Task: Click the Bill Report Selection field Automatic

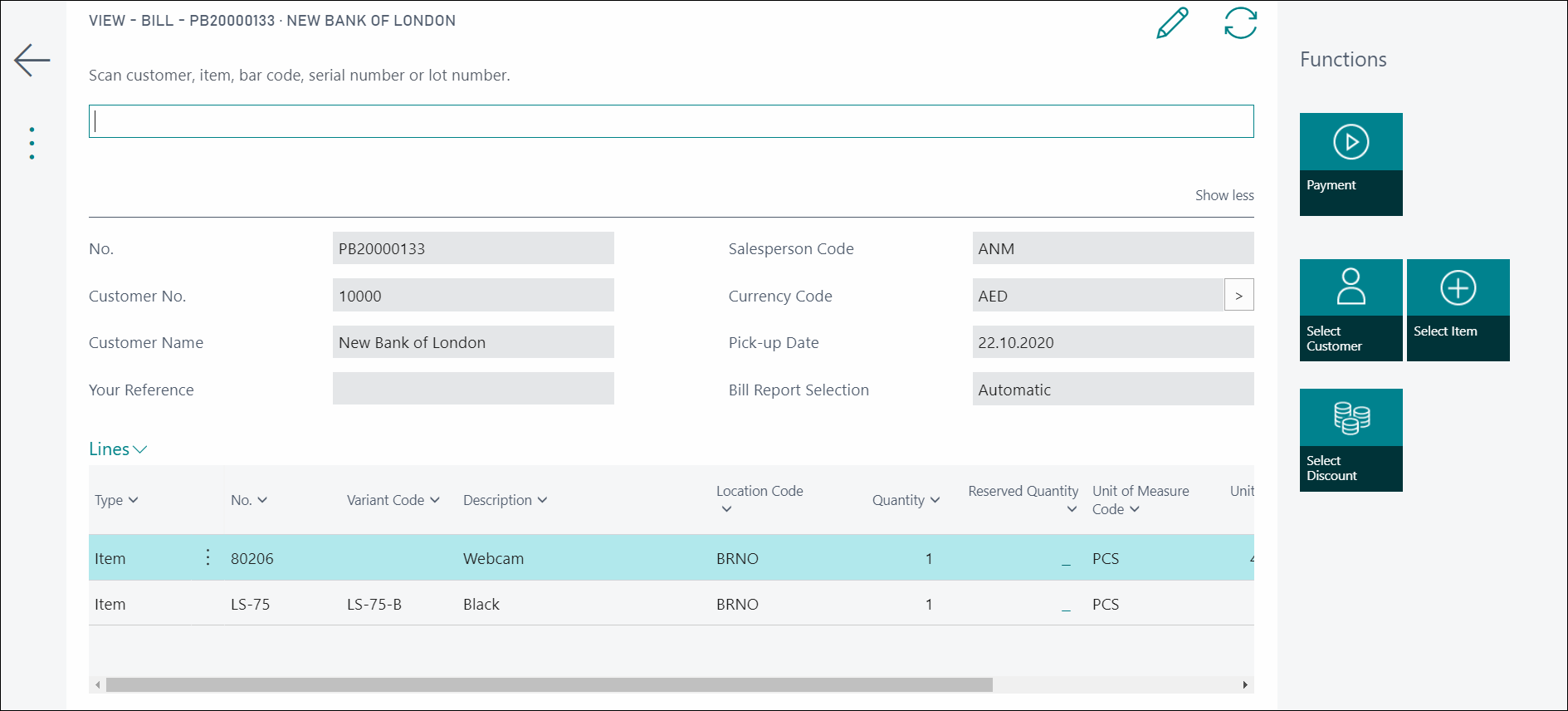Action: pyautogui.click(x=1113, y=389)
